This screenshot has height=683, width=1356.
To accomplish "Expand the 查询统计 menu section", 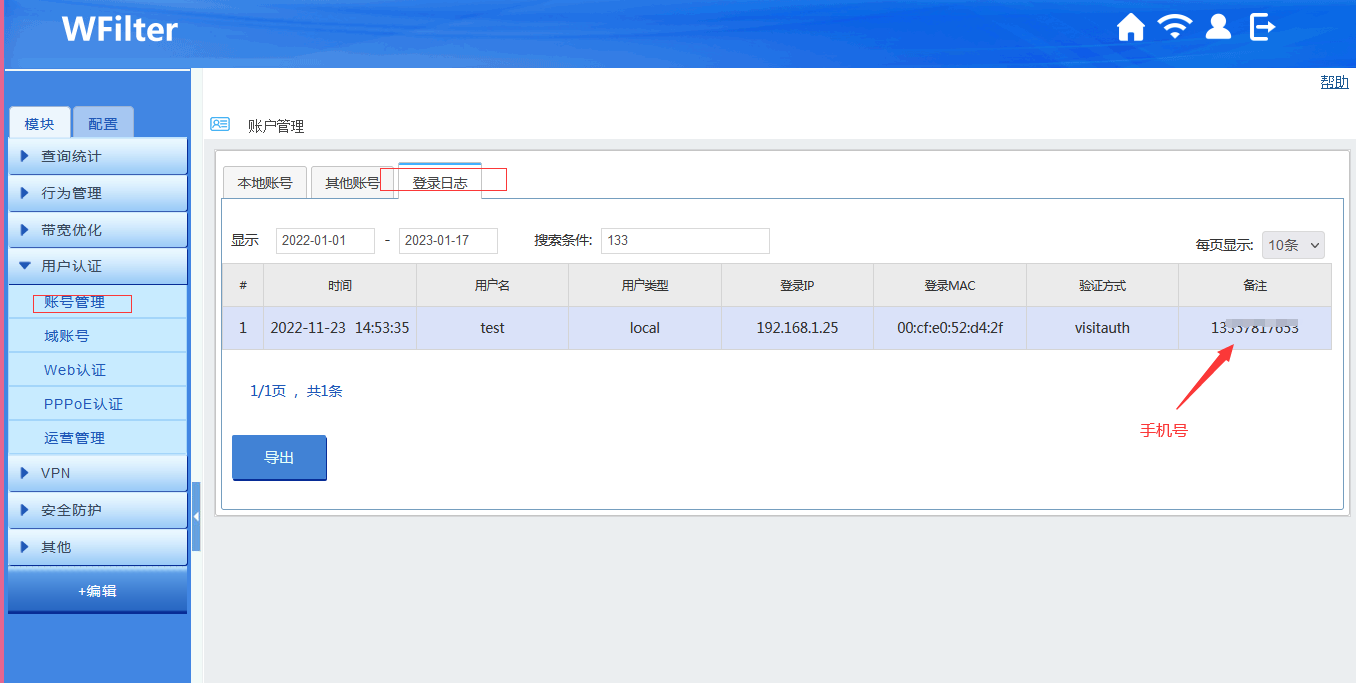I will (98, 157).
